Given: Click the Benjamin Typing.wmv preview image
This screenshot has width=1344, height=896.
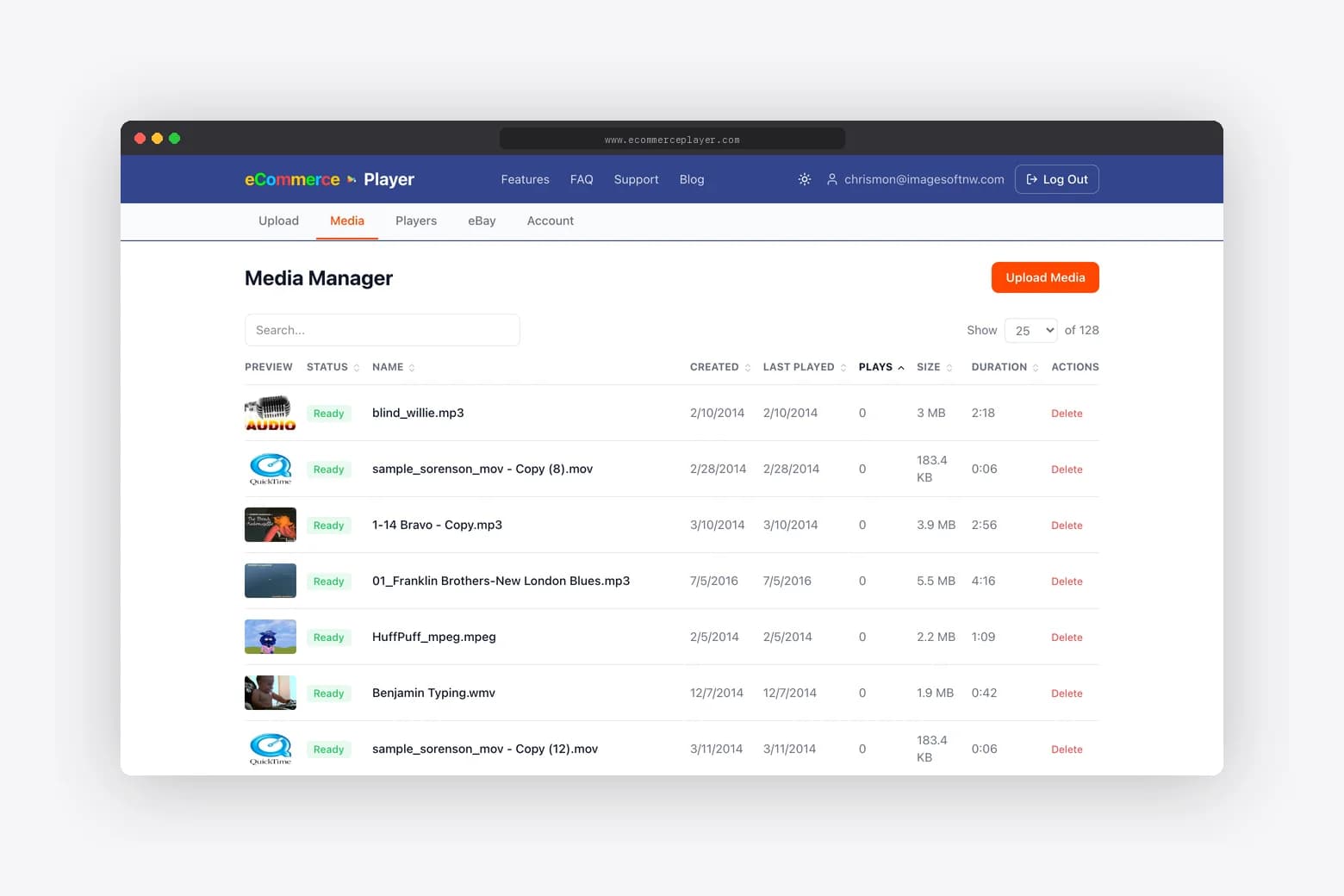Looking at the screenshot, I should point(270,693).
